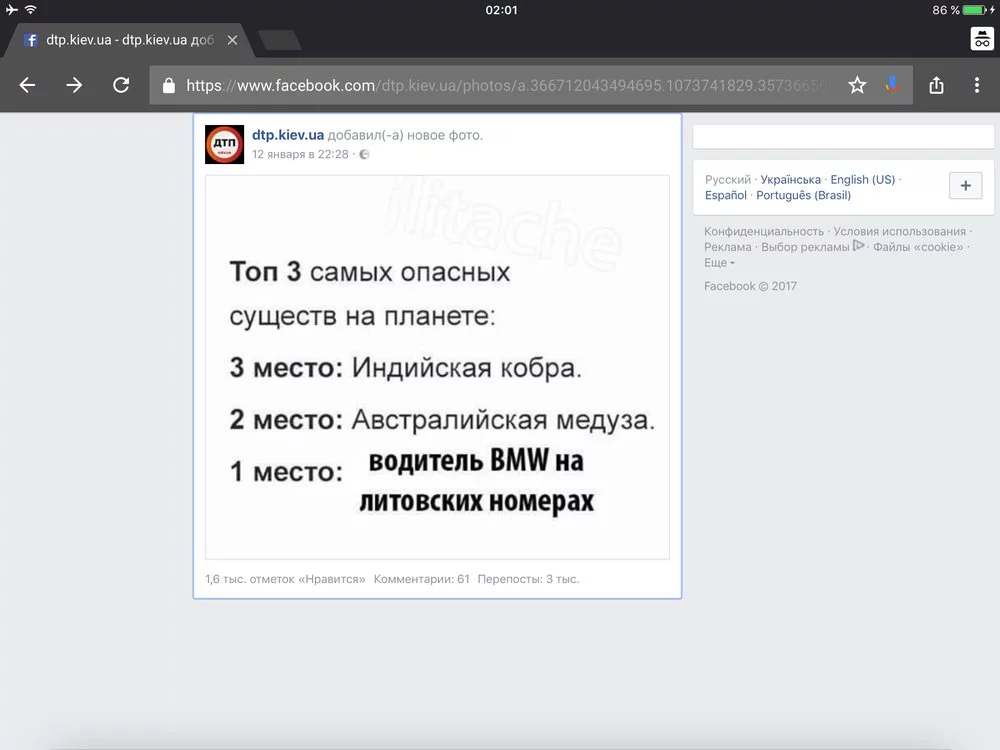Open Реклама advertising link

coord(728,247)
